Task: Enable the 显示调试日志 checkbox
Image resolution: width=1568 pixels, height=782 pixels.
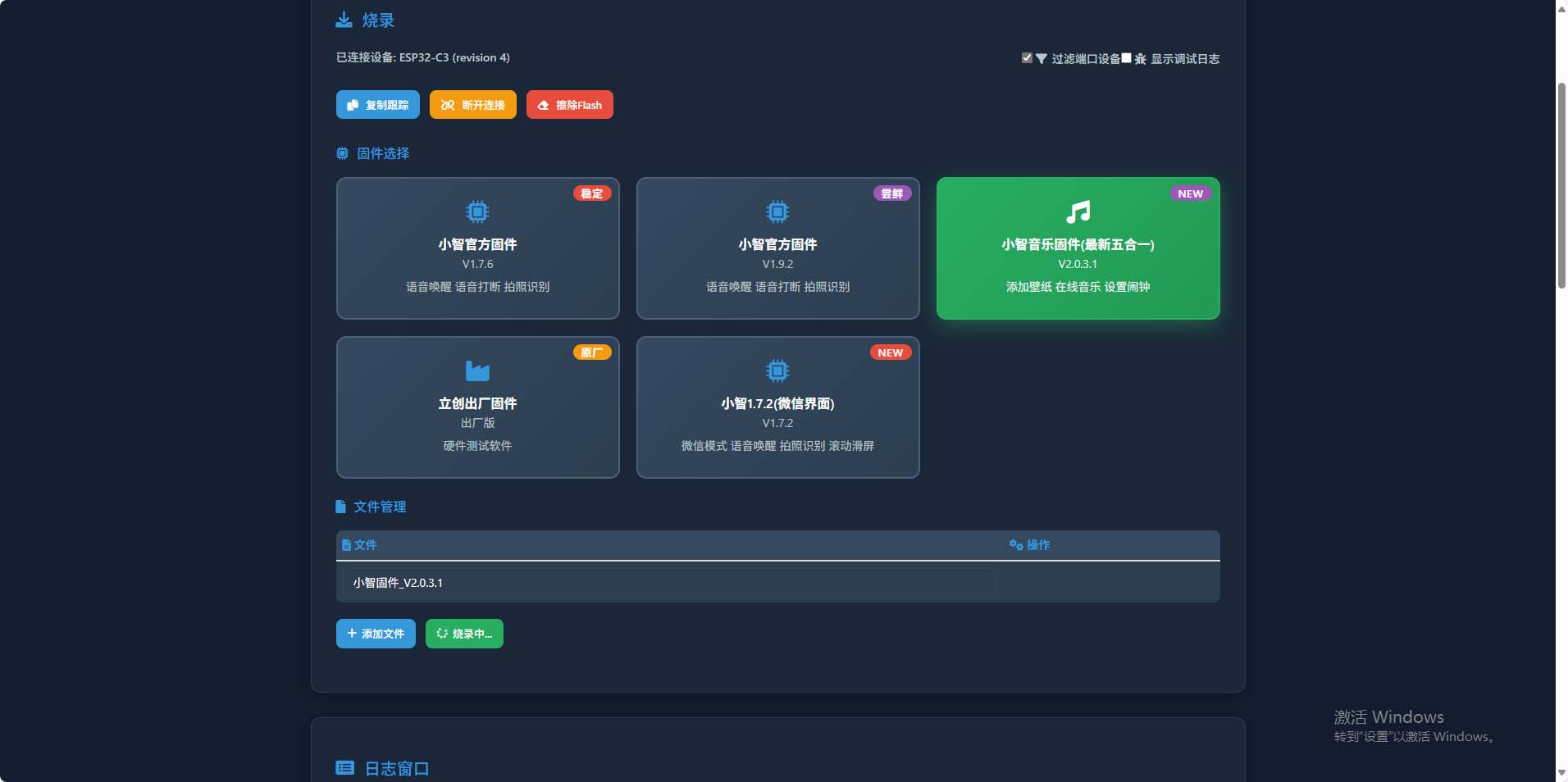Action: 1127,58
